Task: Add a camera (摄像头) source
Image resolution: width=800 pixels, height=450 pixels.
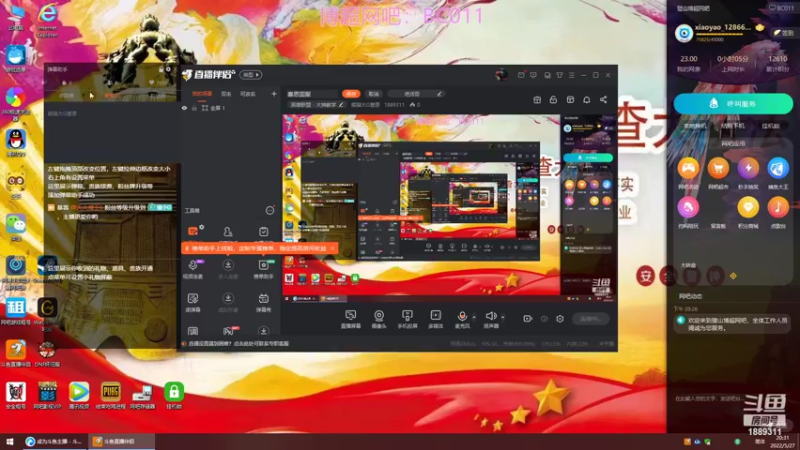Action: coord(379,318)
